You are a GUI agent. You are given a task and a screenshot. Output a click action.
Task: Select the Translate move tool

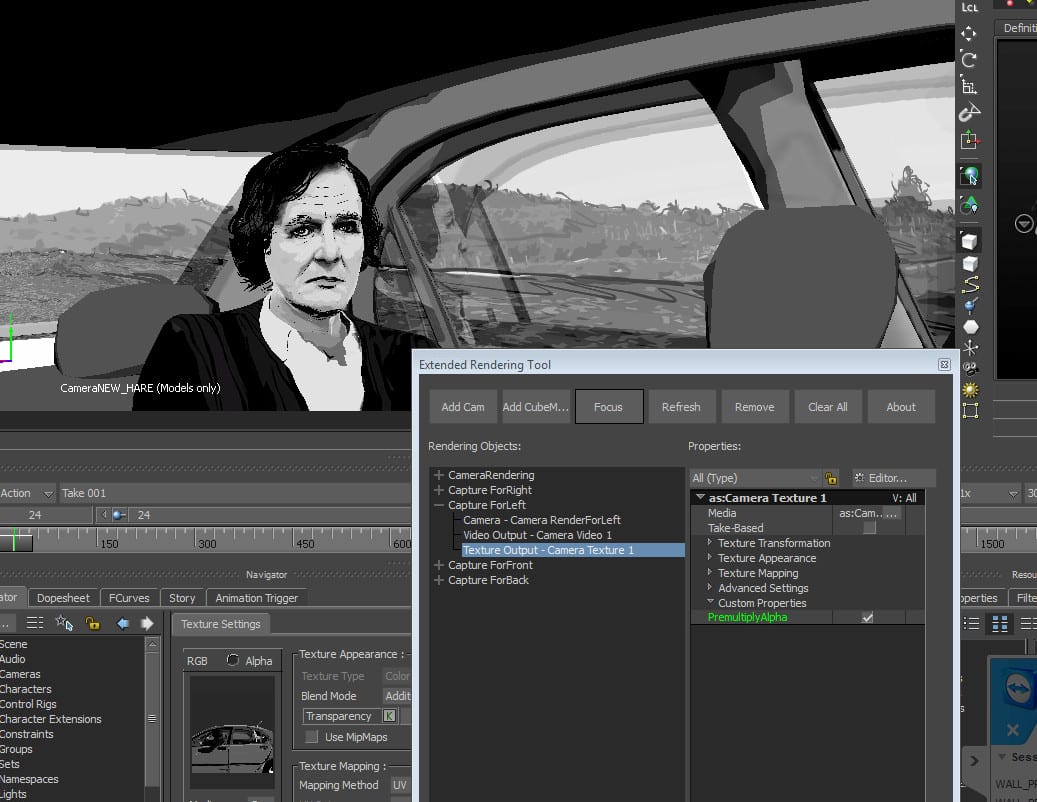[968, 34]
